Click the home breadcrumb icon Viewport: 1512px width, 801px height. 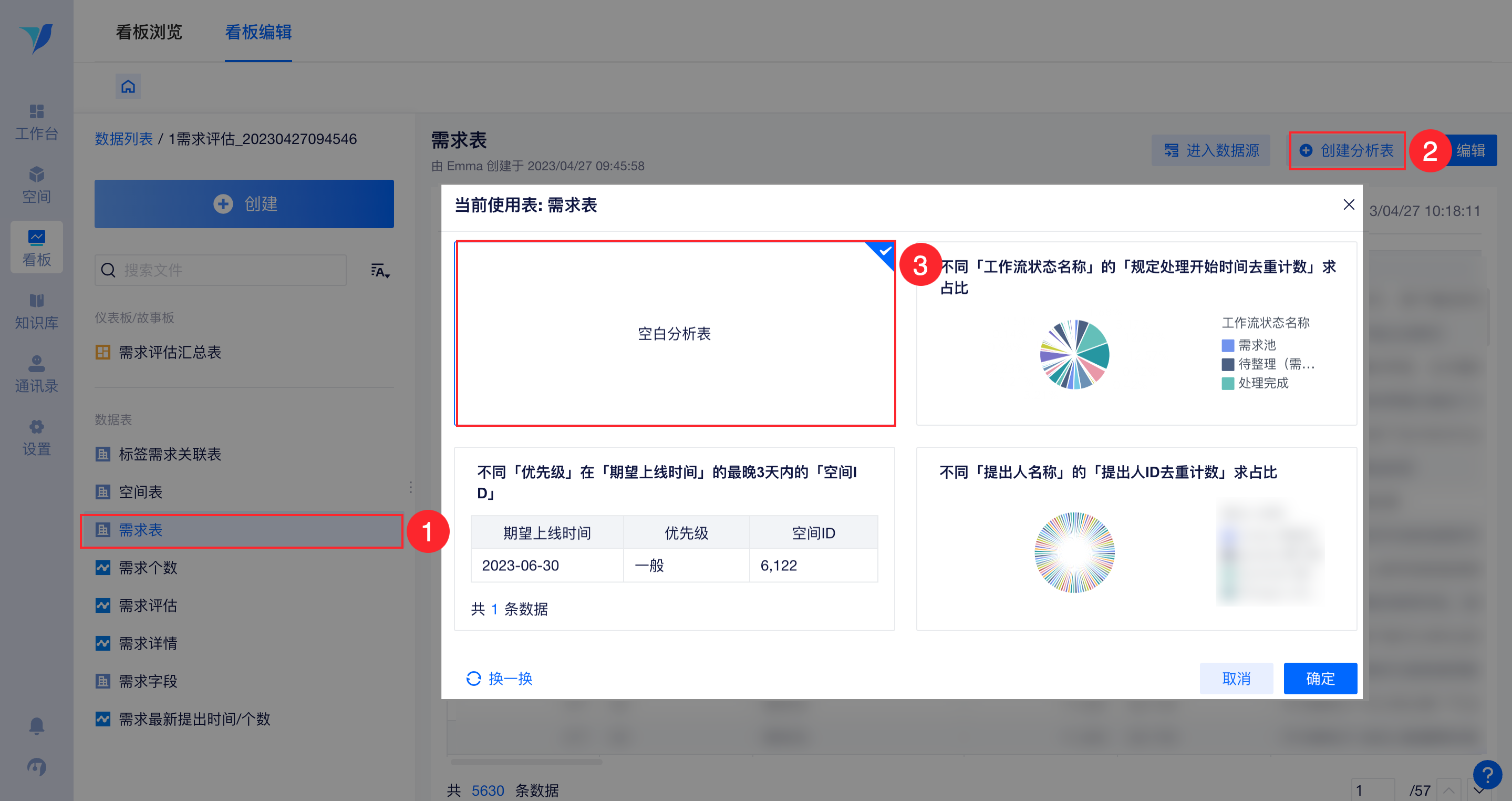(x=128, y=87)
